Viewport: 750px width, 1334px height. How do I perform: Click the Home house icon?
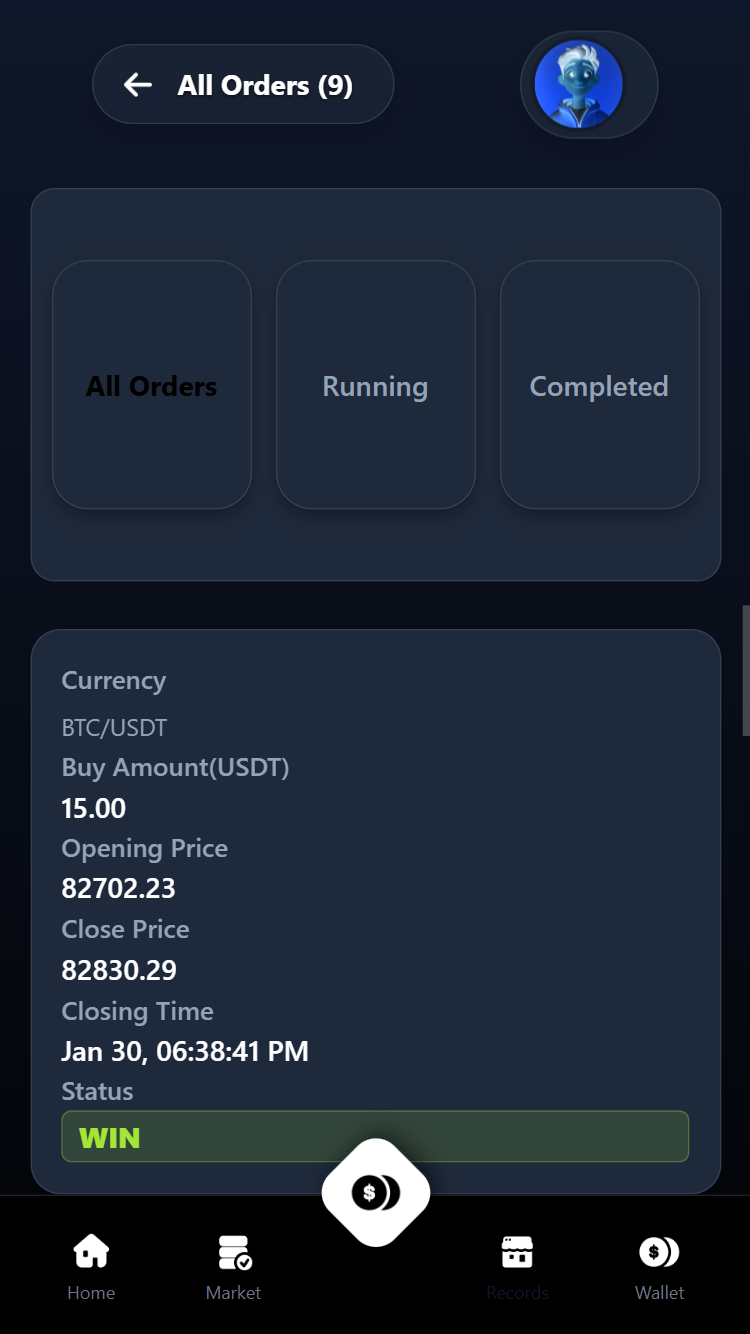click(x=91, y=1252)
